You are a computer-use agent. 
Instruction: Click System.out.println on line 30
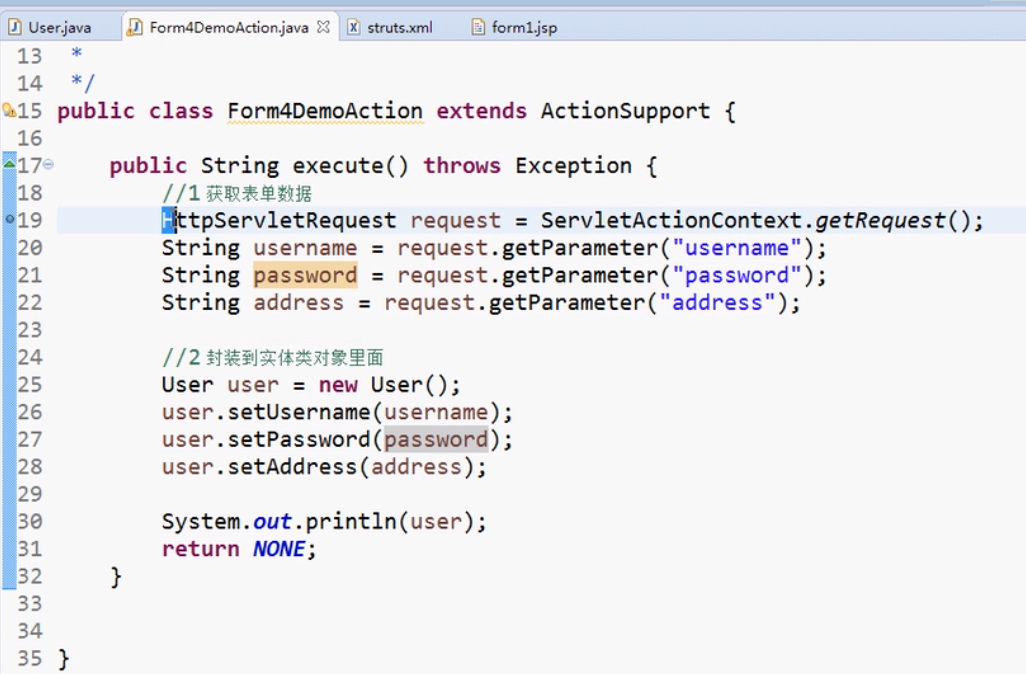(x=279, y=522)
